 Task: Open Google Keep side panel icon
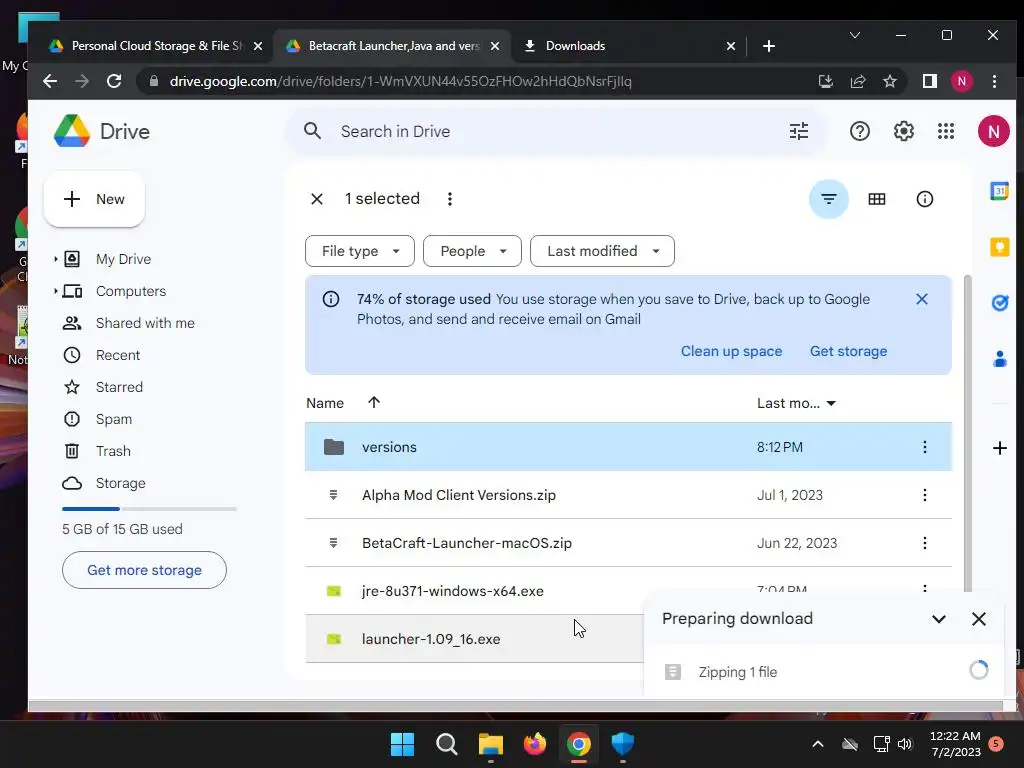(999, 248)
